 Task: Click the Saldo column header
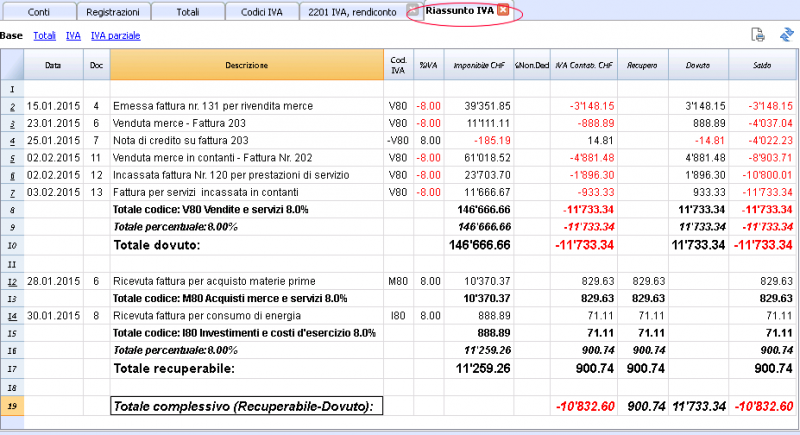(x=762, y=65)
